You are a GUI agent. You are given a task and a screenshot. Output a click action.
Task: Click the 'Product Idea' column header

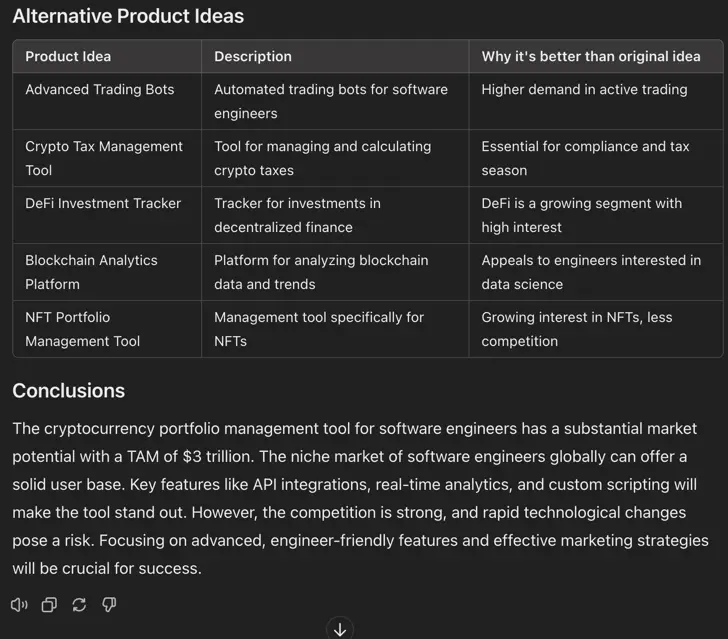click(68, 56)
